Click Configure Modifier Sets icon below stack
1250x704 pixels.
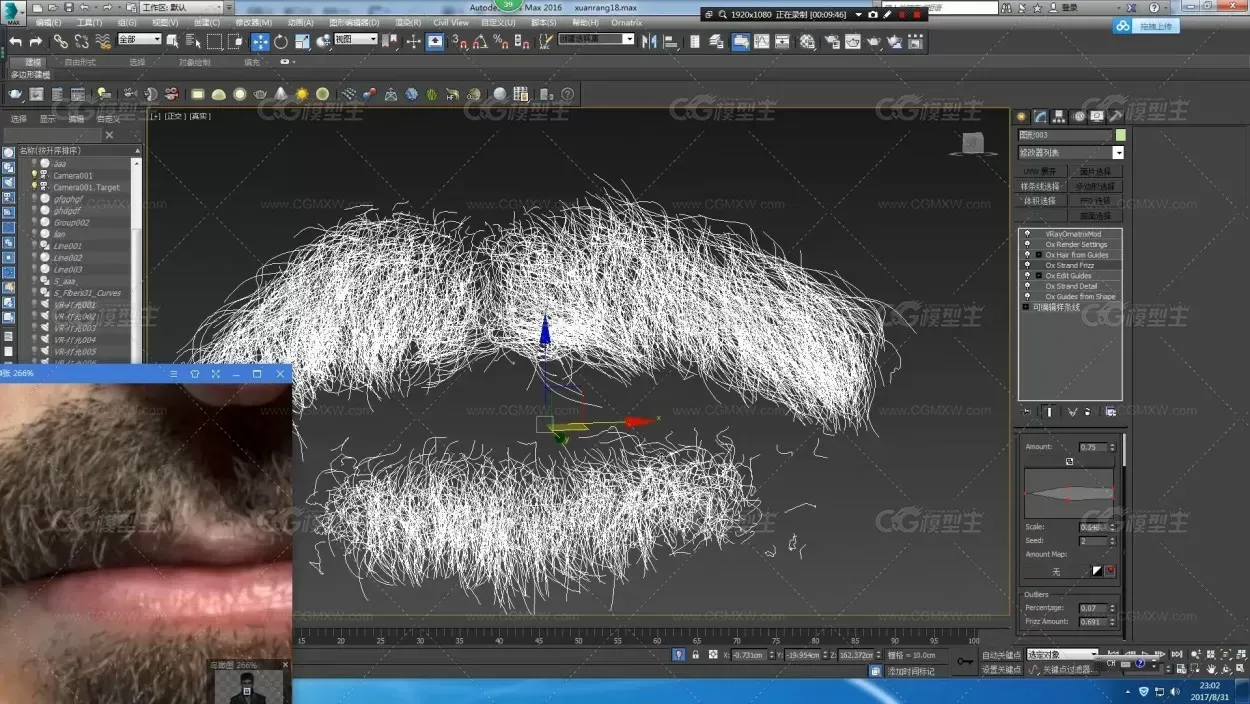point(1110,411)
